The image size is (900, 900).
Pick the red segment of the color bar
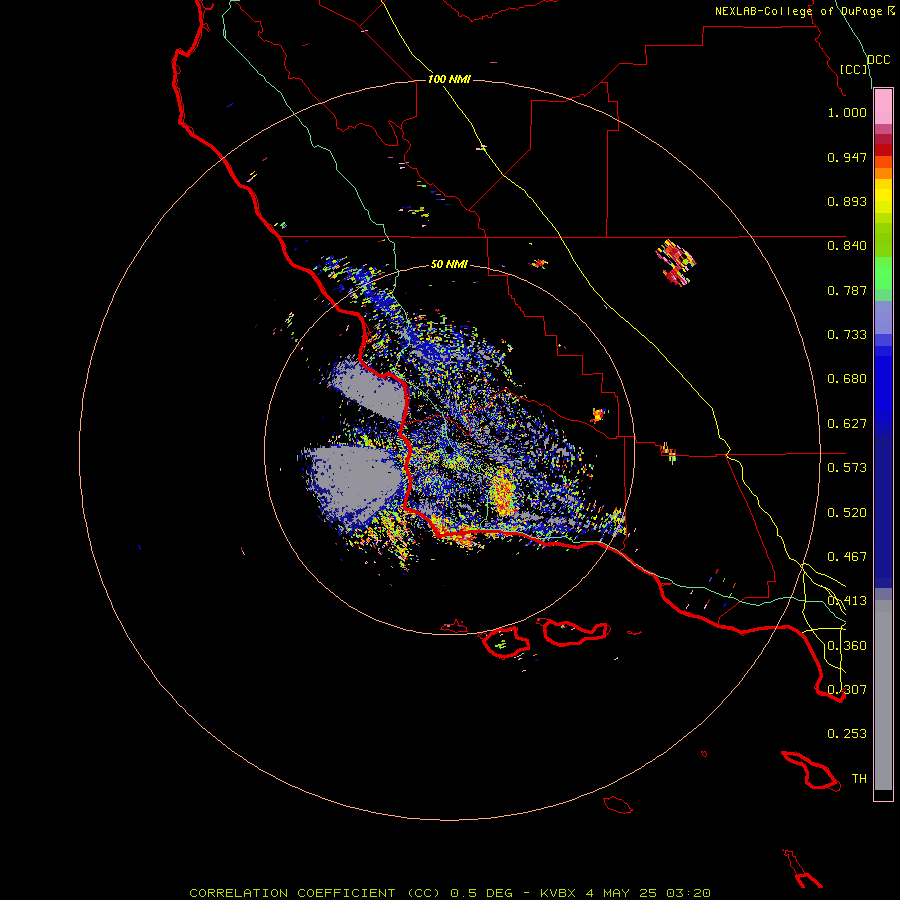click(883, 150)
